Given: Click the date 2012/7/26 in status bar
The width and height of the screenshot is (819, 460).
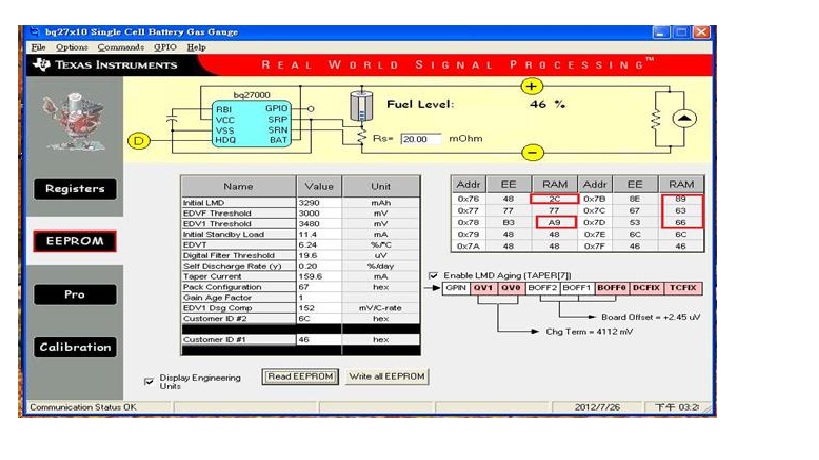Looking at the screenshot, I should click(598, 407).
